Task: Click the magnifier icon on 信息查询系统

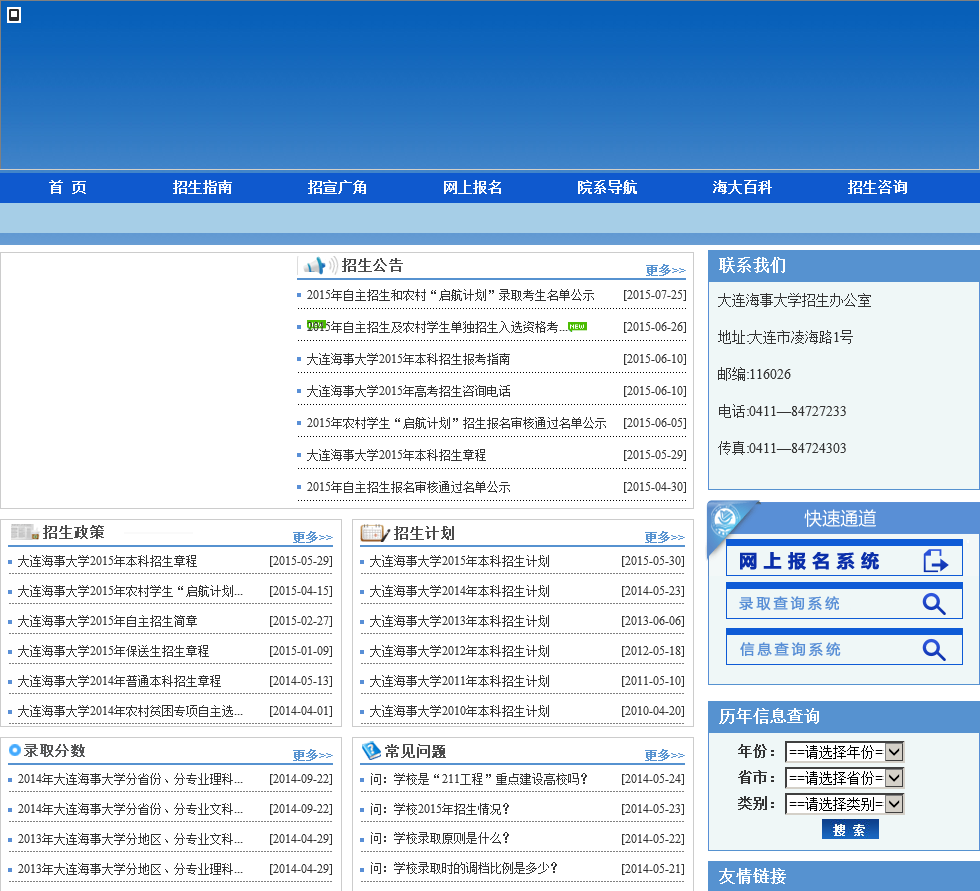Action: 934,650
